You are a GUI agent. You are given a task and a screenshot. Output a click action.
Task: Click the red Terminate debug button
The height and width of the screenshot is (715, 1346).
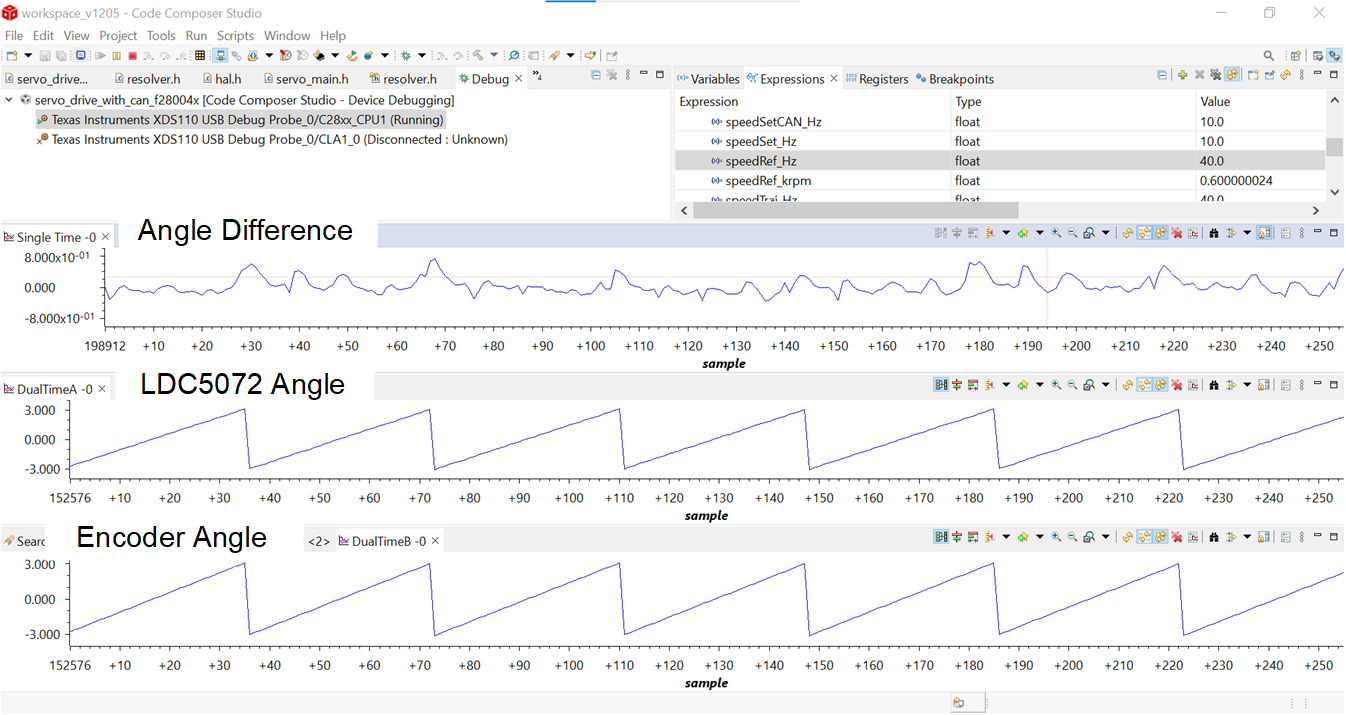(132, 56)
